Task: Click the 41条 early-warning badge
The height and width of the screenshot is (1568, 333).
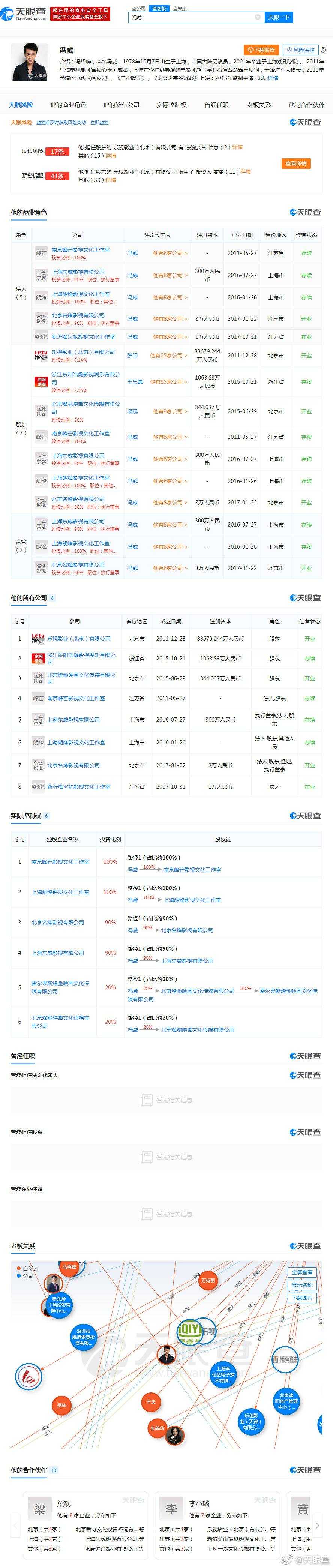Action: click(57, 175)
